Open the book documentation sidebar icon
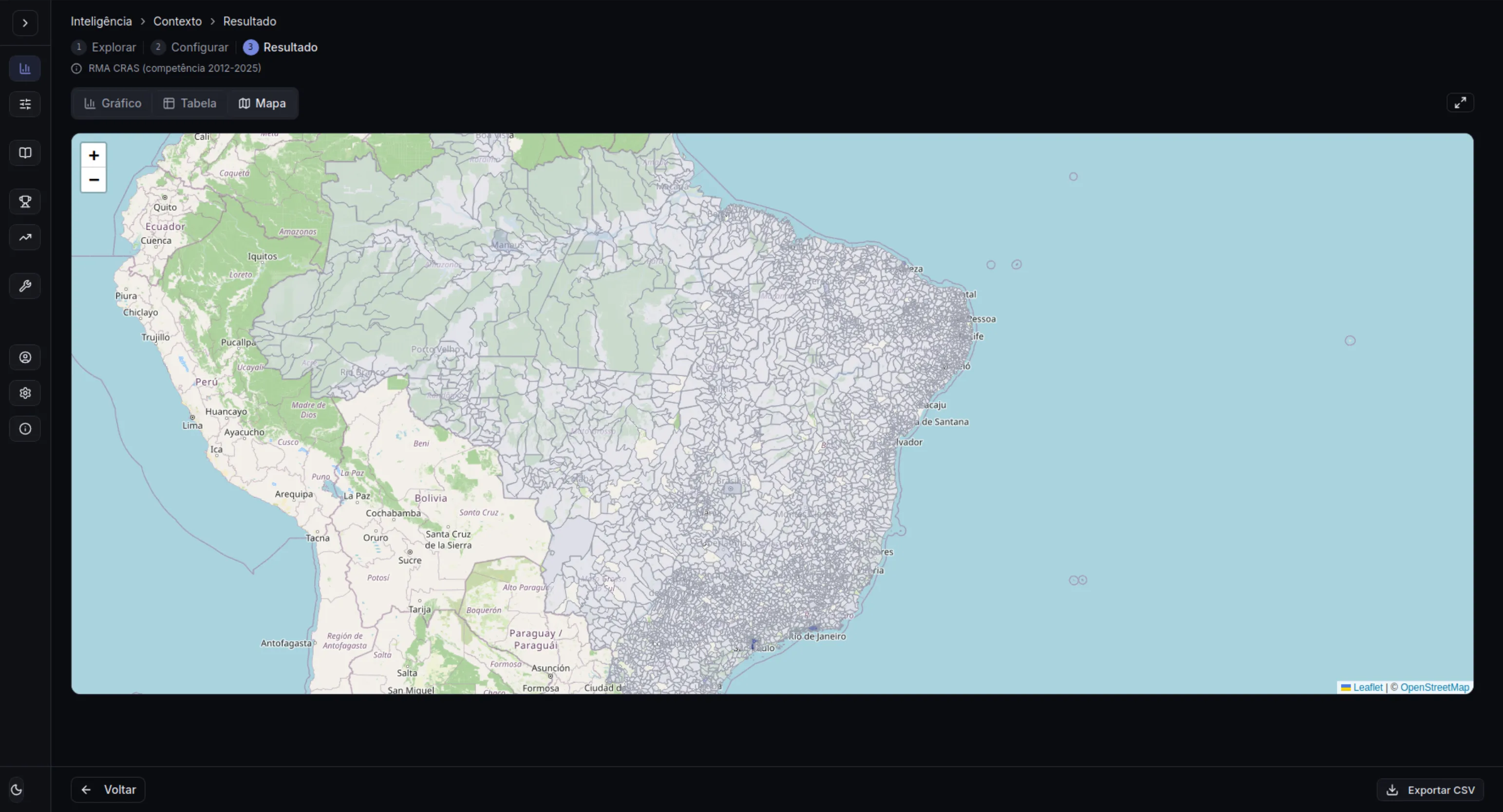 tap(25, 153)
